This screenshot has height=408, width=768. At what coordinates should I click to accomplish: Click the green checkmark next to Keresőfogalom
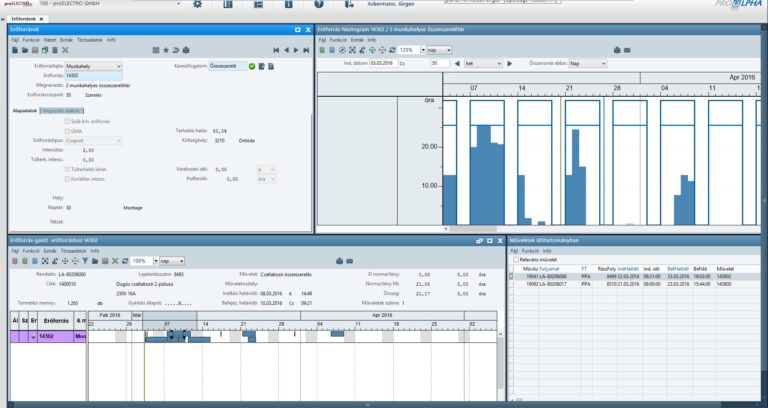251,66
